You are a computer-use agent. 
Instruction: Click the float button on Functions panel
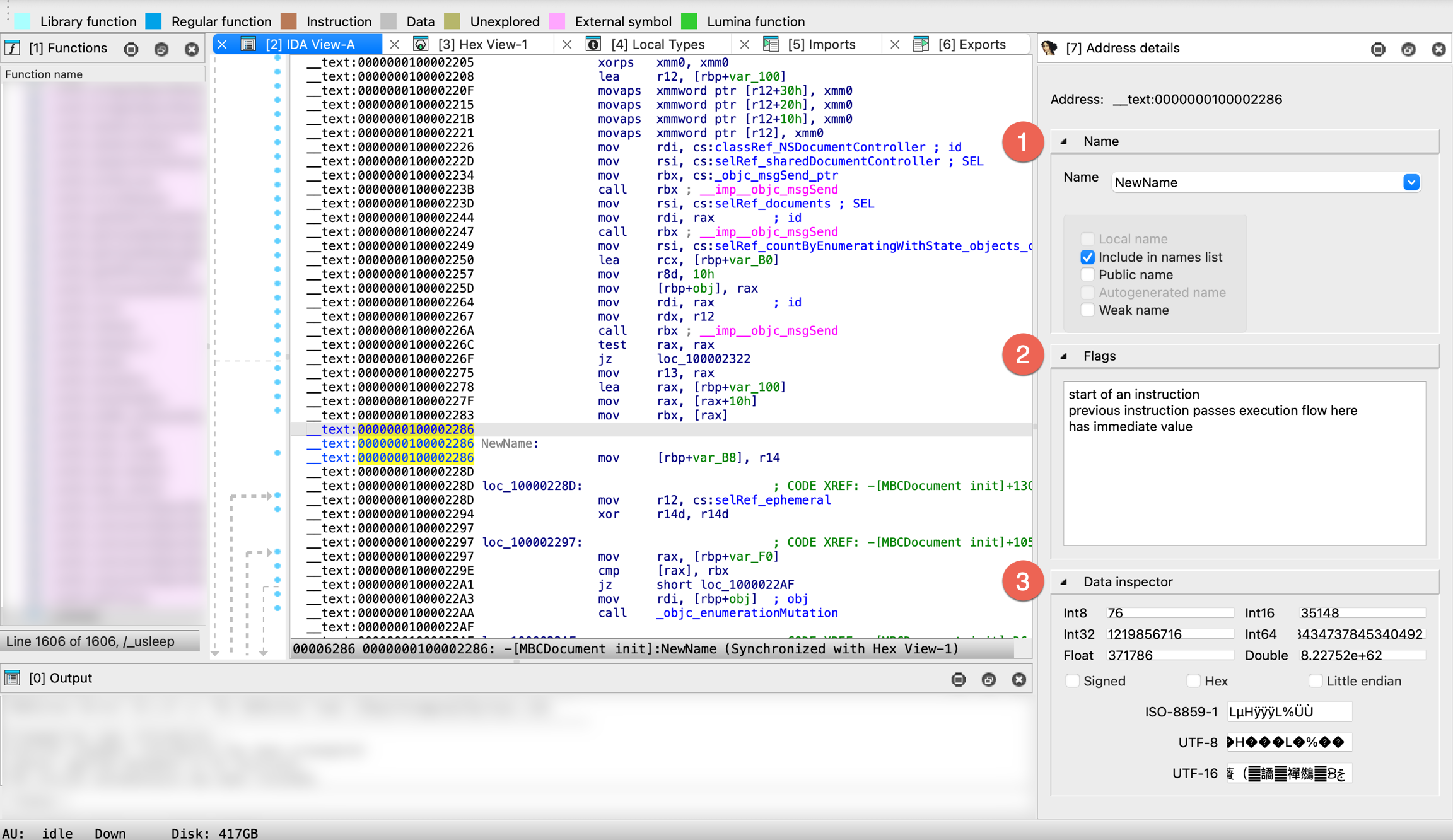(161, 49)
